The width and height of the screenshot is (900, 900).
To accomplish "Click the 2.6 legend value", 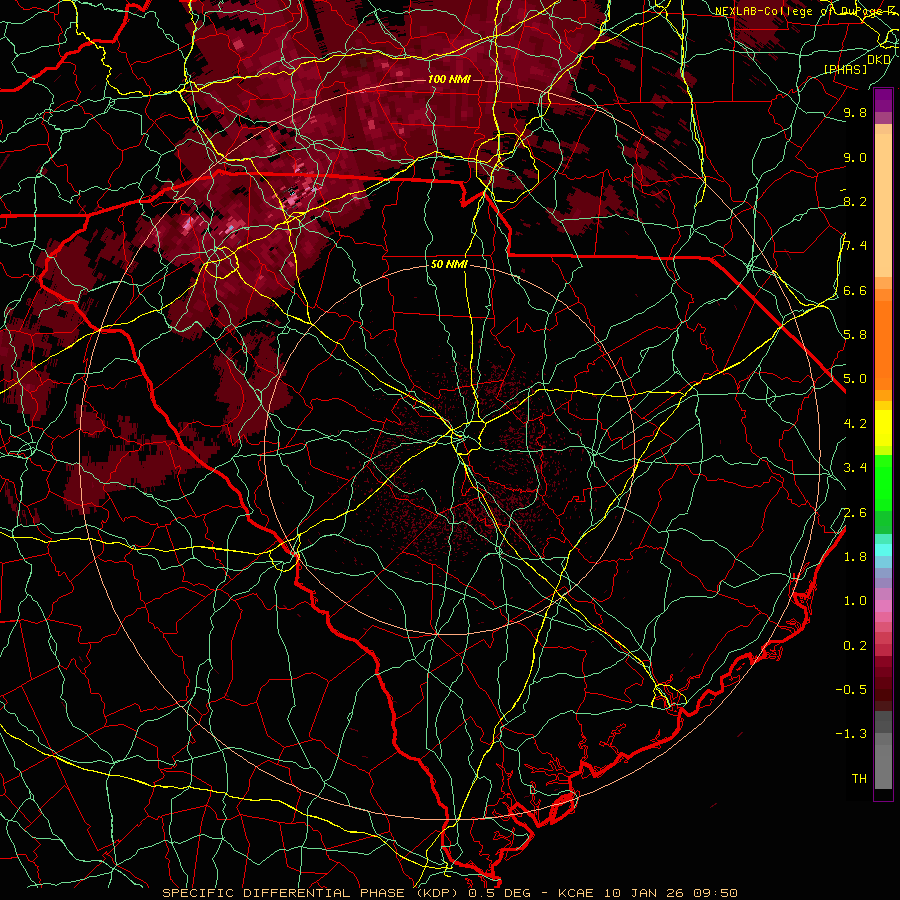I will pos(855,512).
